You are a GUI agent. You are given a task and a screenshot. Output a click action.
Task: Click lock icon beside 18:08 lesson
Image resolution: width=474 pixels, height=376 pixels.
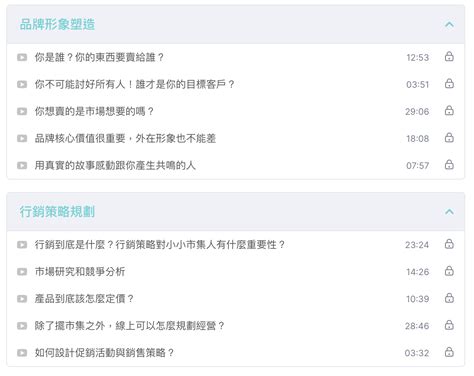[x=449, y=138]
